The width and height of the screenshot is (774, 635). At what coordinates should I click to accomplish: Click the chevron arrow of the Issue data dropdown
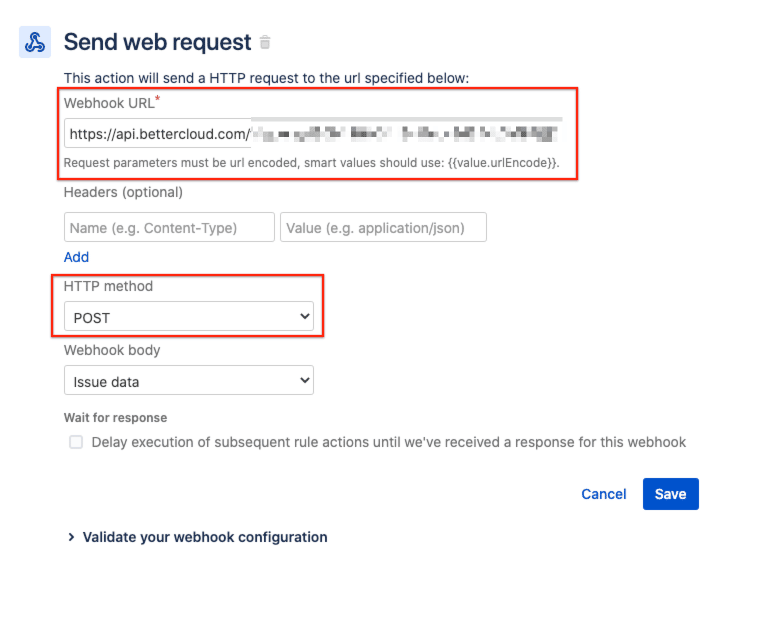point(305,380)
